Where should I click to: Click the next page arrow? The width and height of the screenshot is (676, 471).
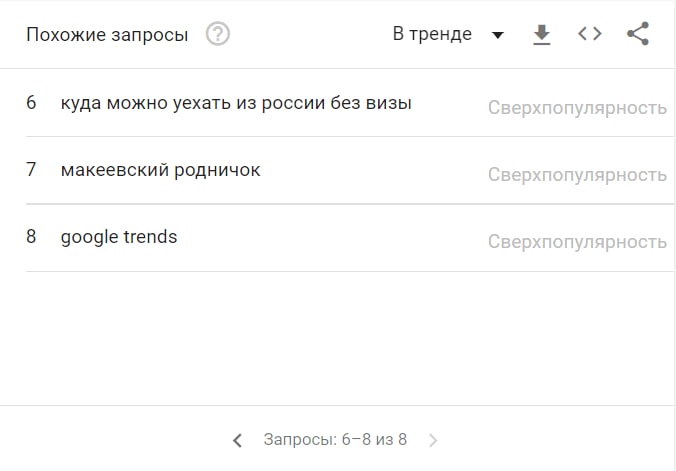433,440
